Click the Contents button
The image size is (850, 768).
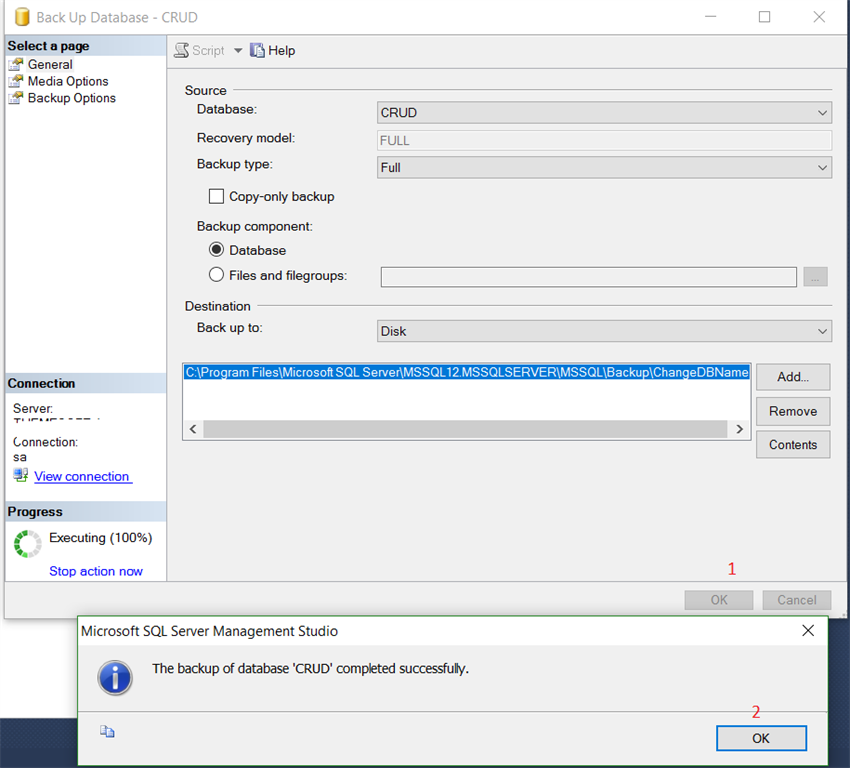[793, 444]
